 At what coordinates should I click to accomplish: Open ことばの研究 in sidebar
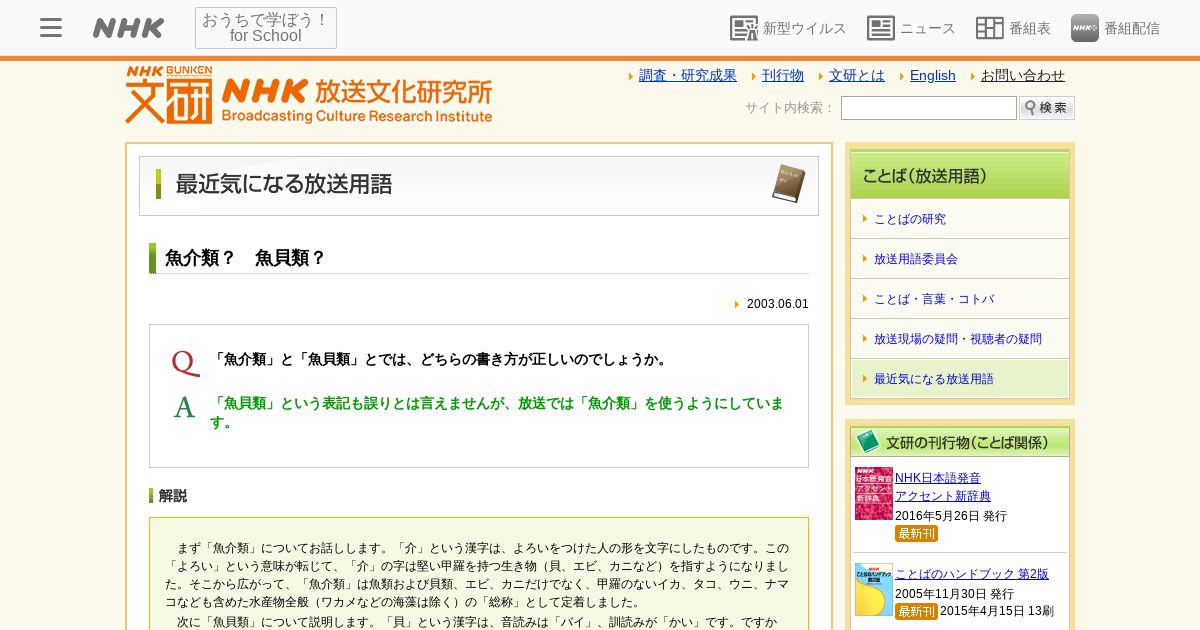pyautogui.click(x=910, y=219)
